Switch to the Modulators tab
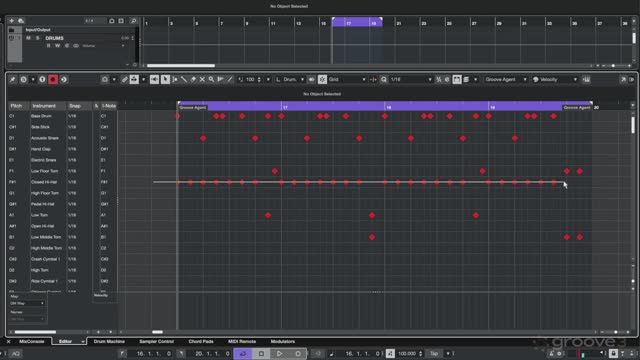640x360 pixels. tap(282, 341)
